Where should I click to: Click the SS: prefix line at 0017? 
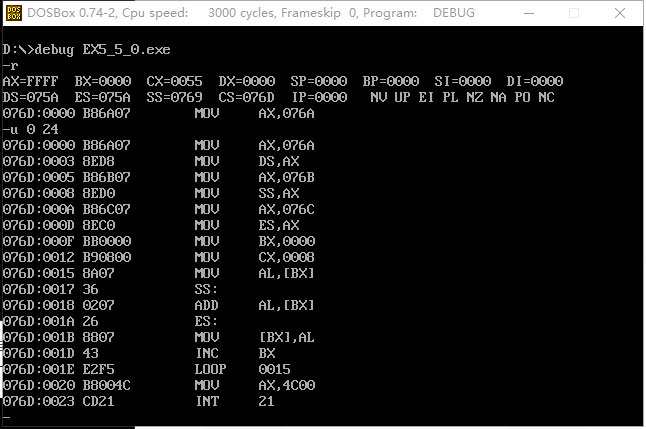pos(206,289)
